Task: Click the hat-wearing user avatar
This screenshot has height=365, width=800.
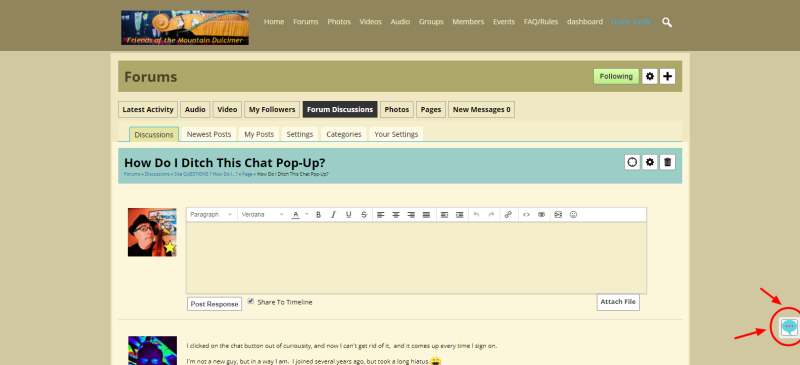Action: (152, 232)
